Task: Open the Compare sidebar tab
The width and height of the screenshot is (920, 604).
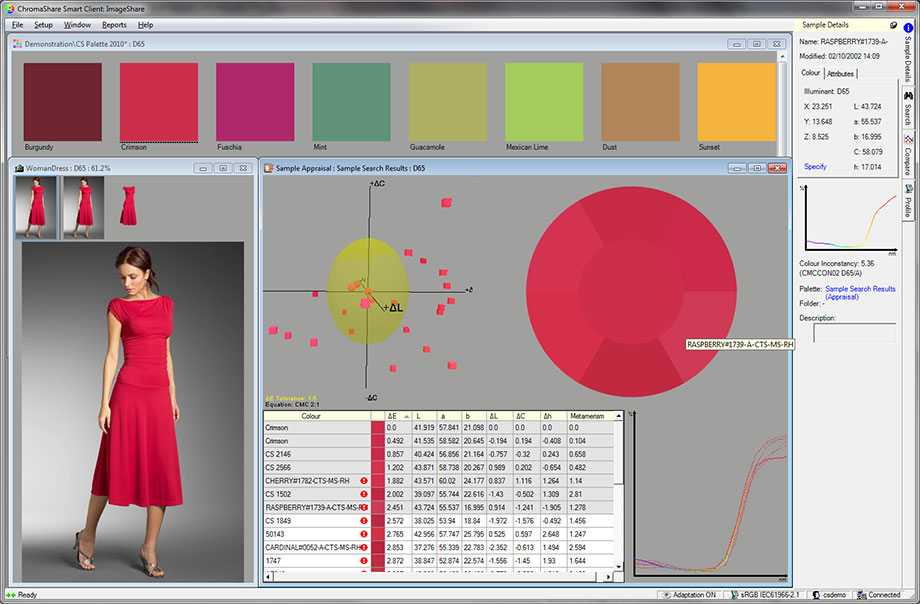Action: point(908,156)
